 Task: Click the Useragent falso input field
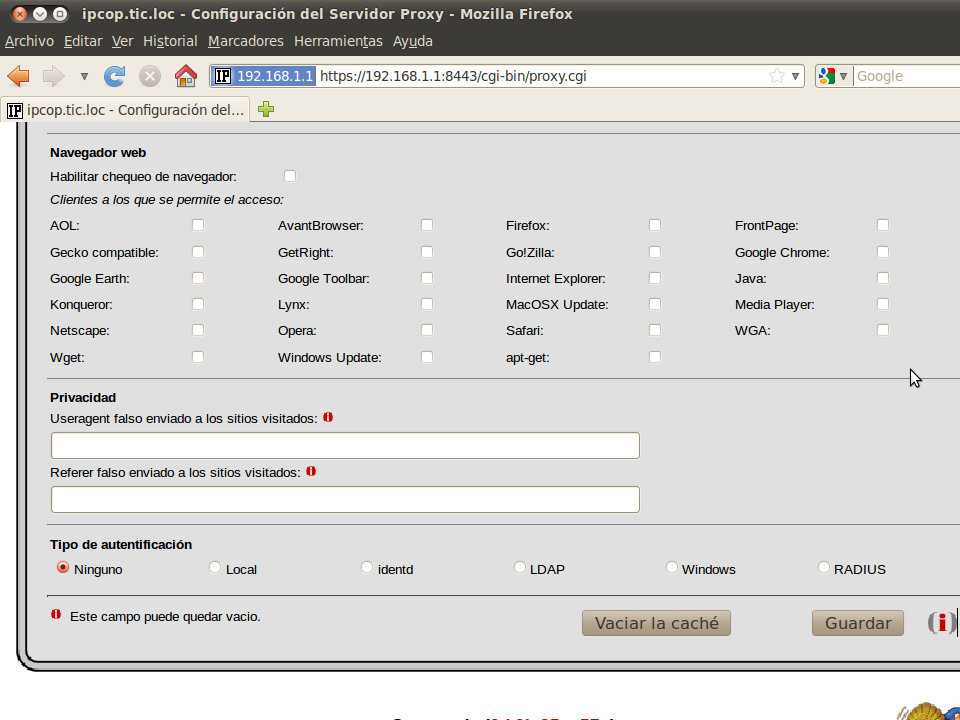tap(345, 446)
